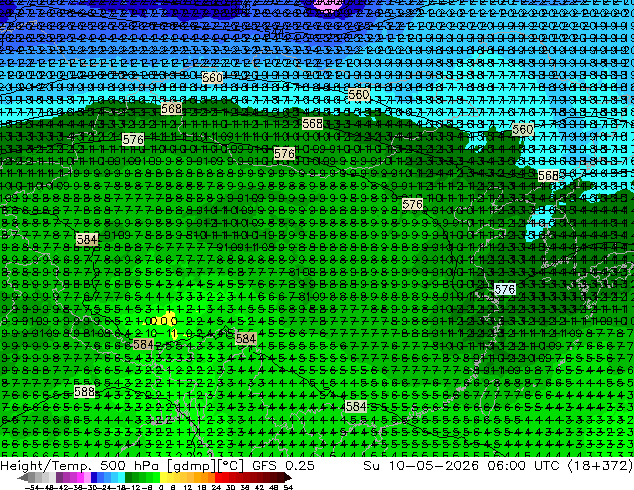This screenshot has width=634, height=490.
Task: Click the date '10-05-2026' in the footer
Action: (435, 465)
